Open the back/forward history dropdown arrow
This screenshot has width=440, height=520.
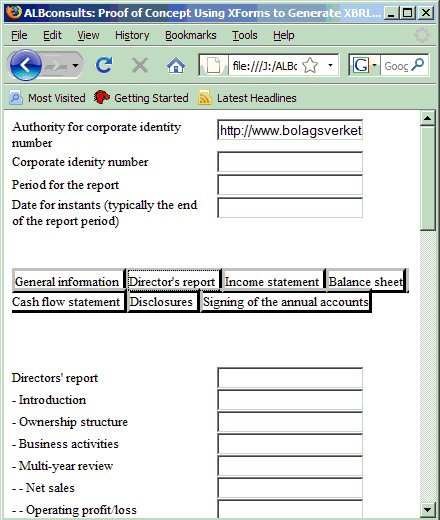[x=76, y=65]
